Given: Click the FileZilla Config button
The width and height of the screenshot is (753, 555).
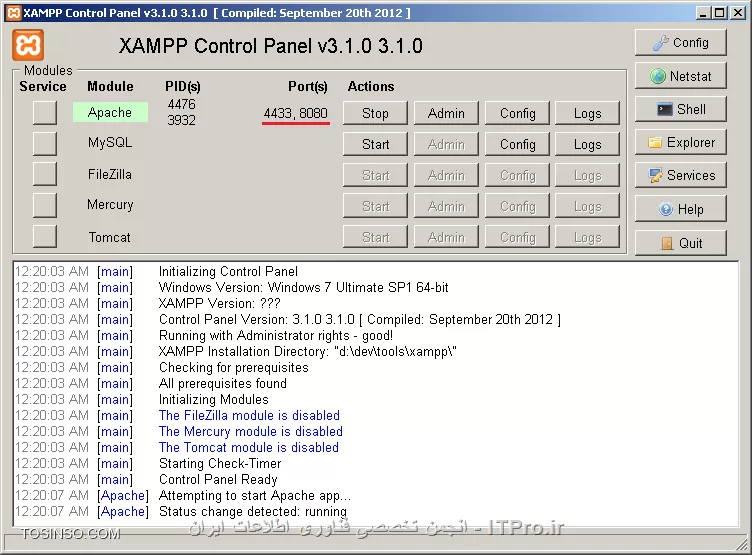Looking at the screenshot, I should pos(517,175).
